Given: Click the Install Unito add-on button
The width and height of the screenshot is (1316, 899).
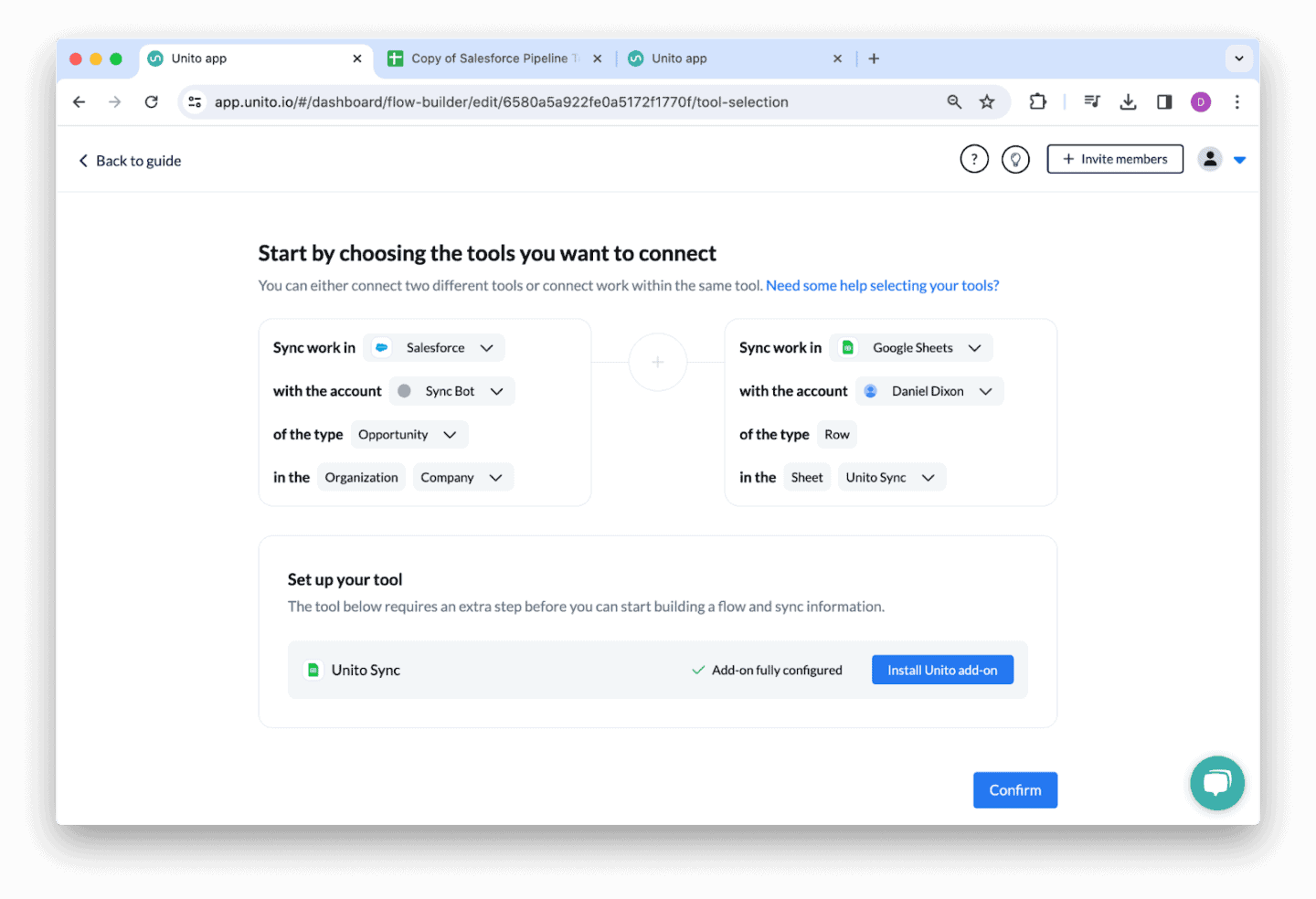Looking at the screenshot, I should click(x=942, y=670).
